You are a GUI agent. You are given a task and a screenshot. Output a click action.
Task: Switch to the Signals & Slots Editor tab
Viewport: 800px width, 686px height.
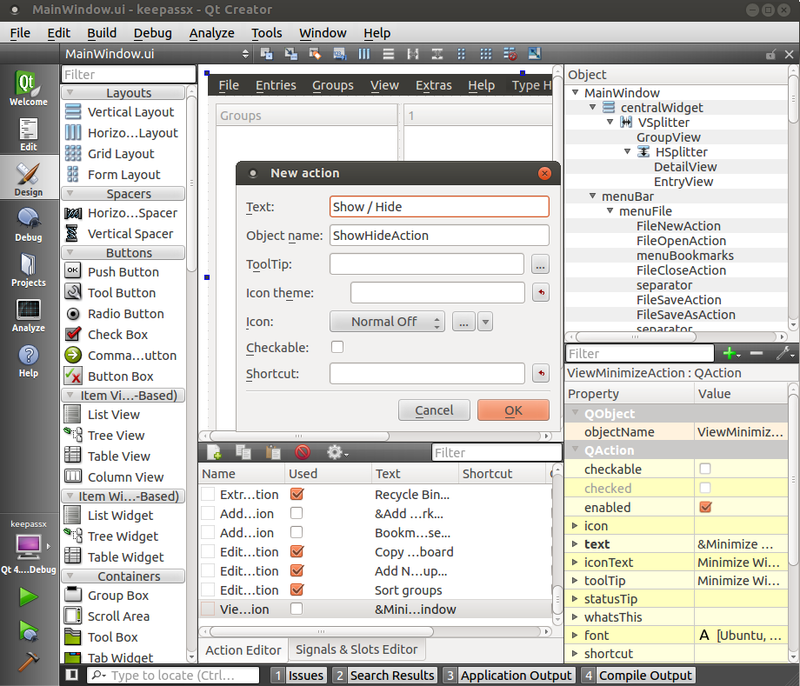(x=356, y=649)
